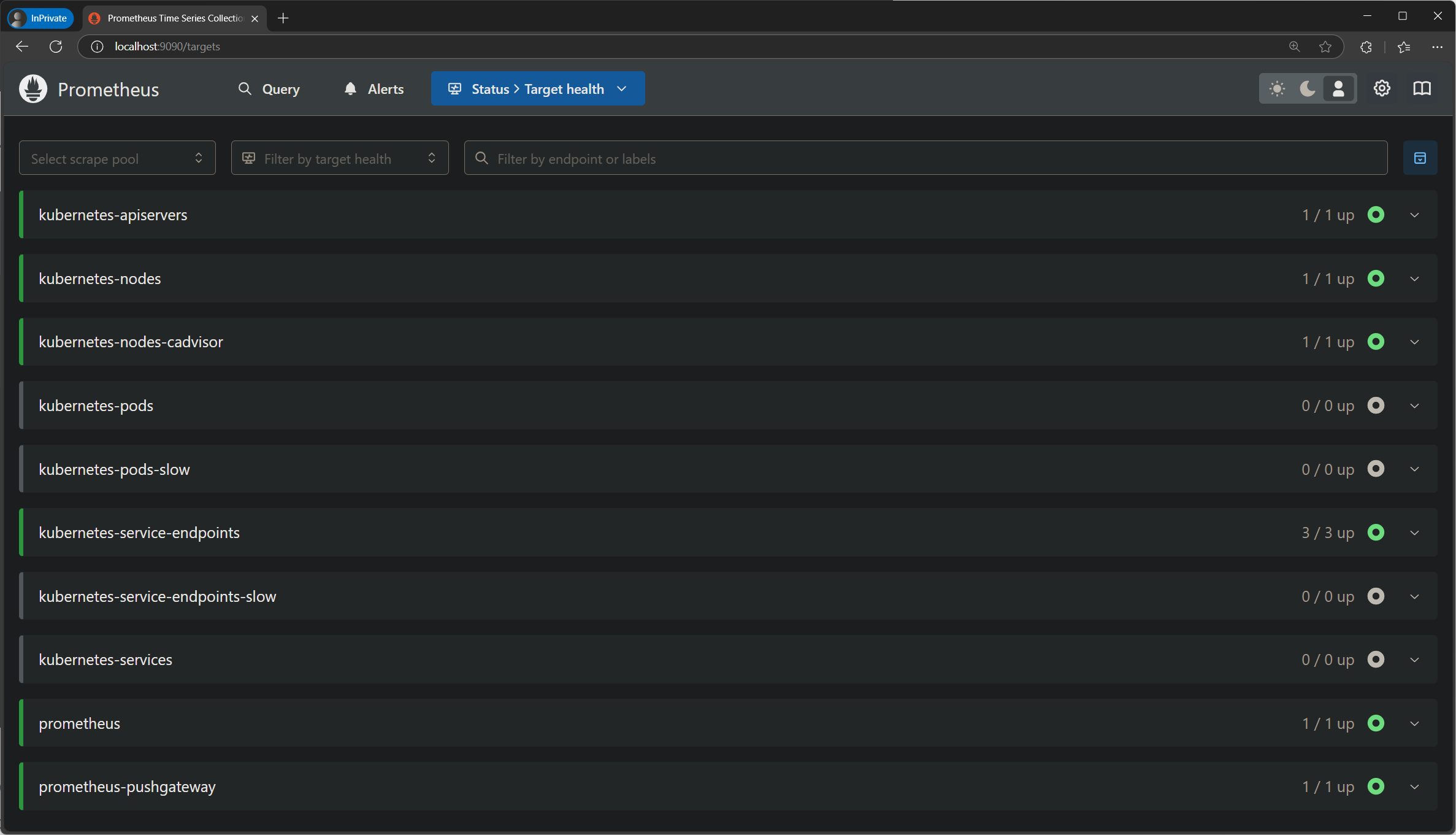Click the kubernetes-nodes pool name
The width and height of the screenshot is (1456, 835).
pos(100,279)
